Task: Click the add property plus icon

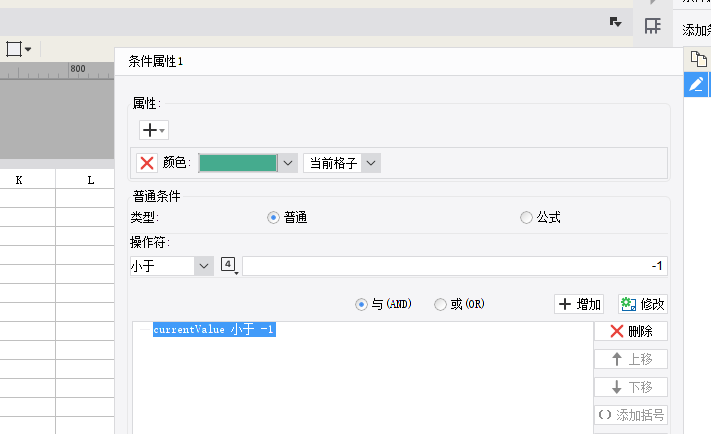Action: [x=153, y=129]
